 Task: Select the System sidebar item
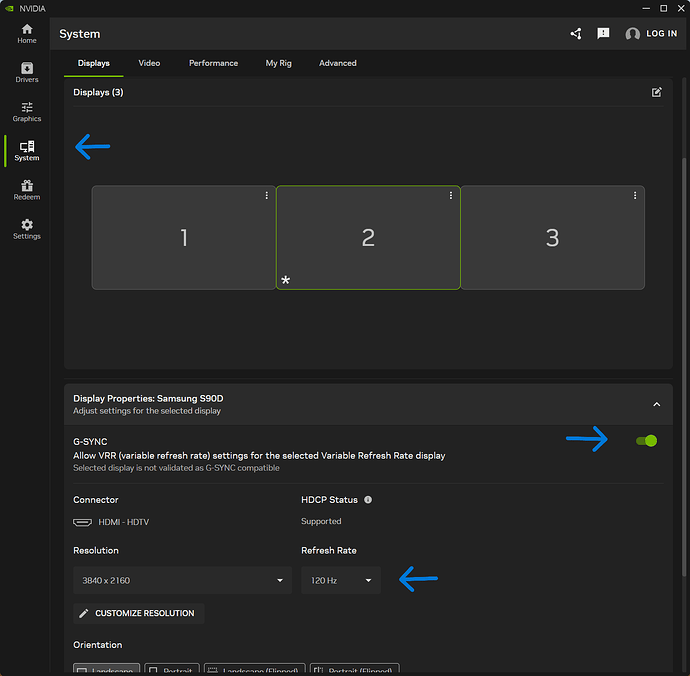(x=27, y=151)
